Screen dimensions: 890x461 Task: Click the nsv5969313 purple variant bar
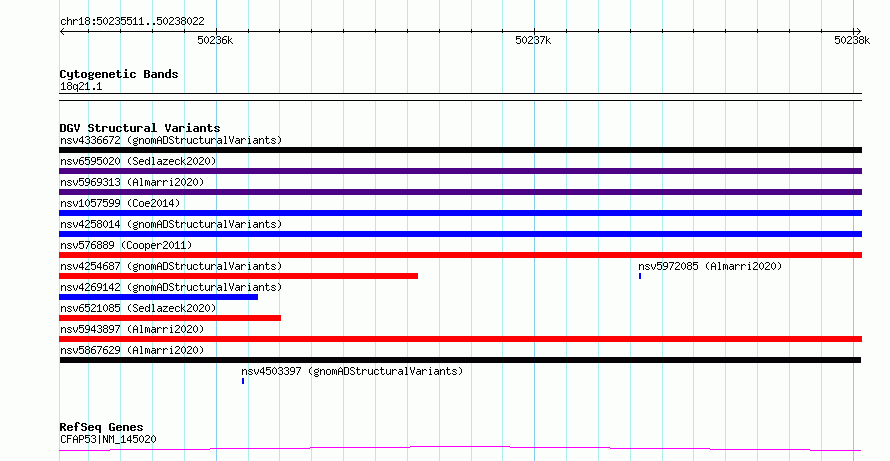460,192
